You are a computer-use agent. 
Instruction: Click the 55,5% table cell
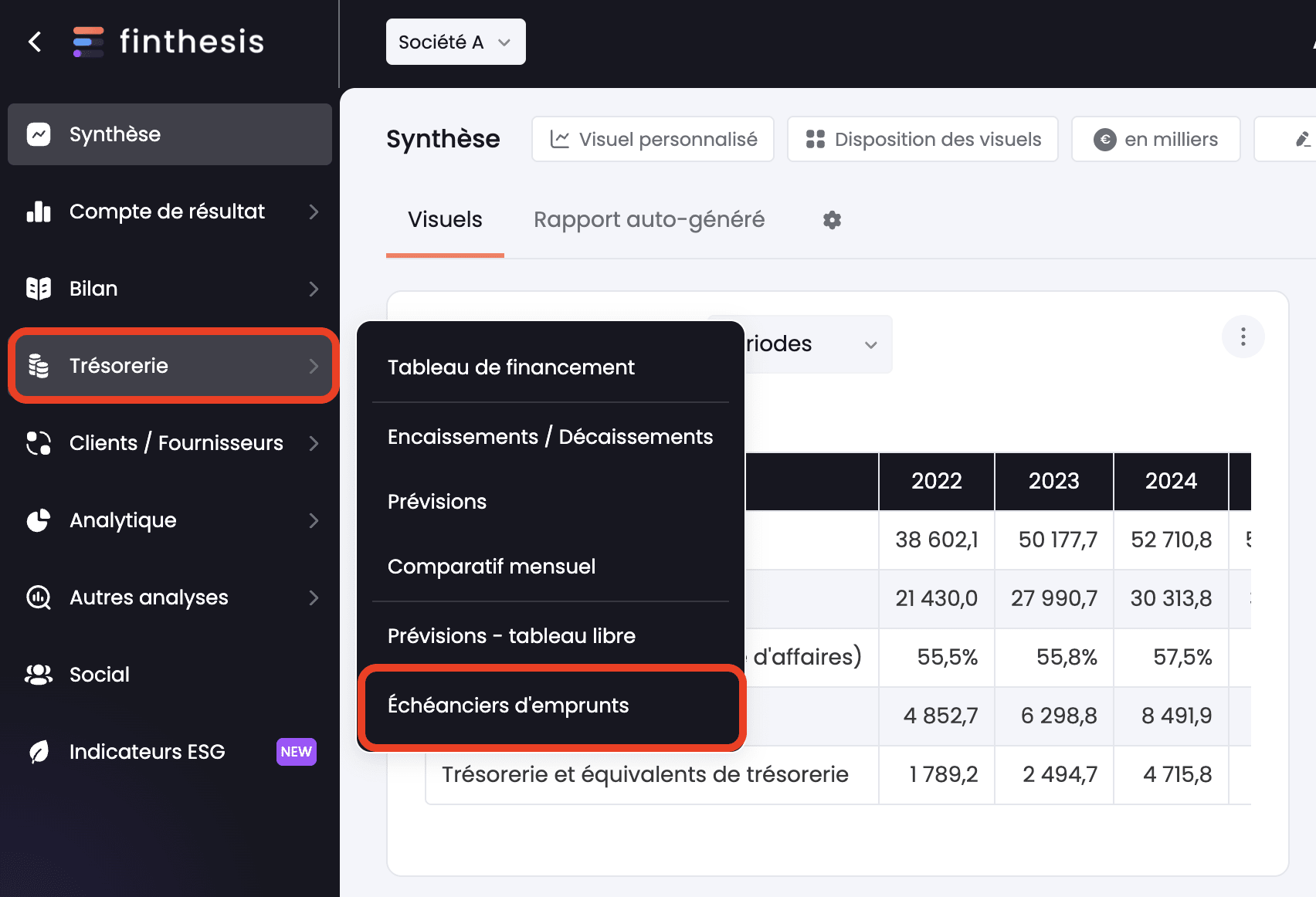(x=937, y=657)
